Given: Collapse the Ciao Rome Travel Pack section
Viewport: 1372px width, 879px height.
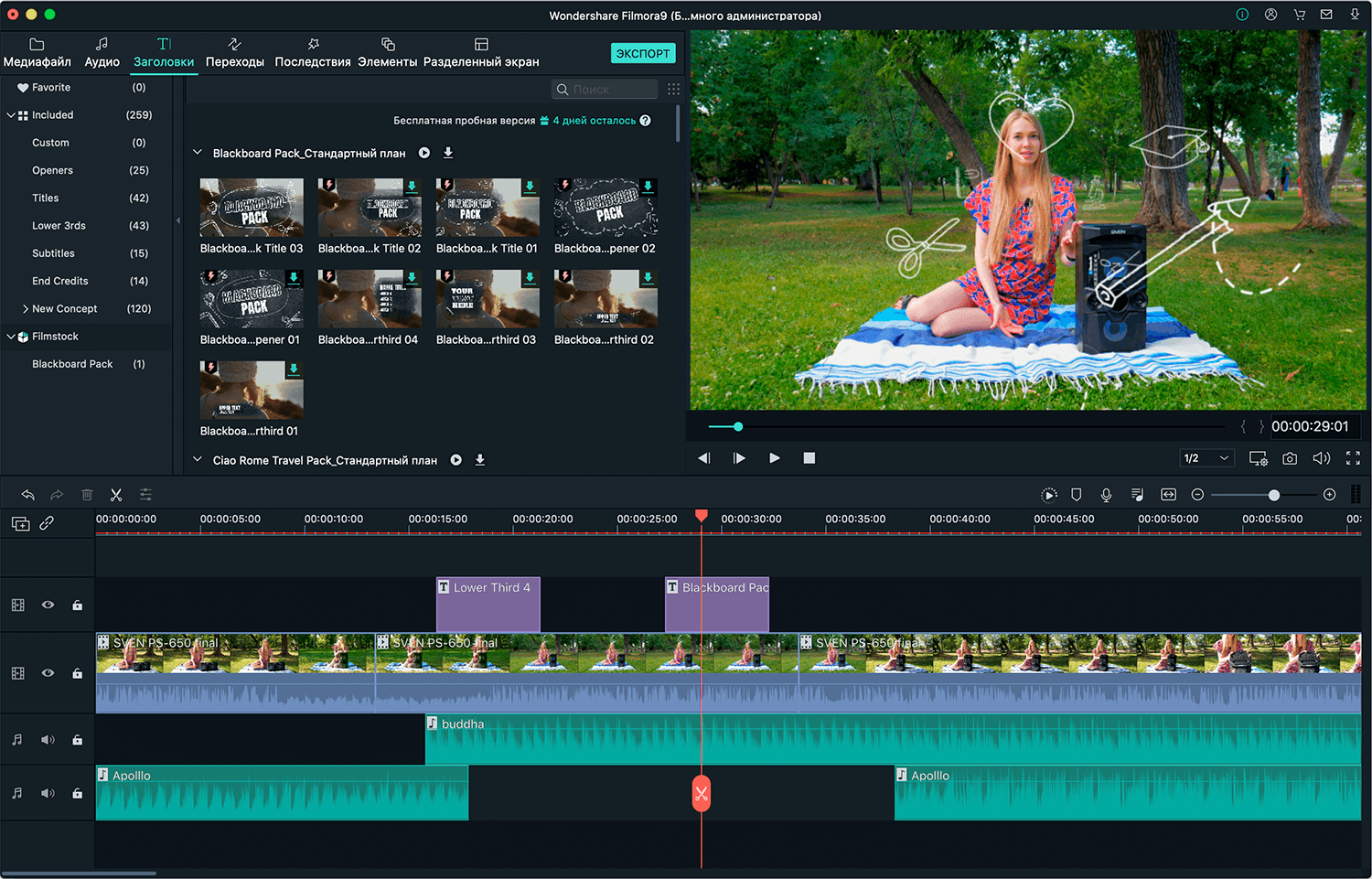Looking at the screenshot, I should click(198, 460).
